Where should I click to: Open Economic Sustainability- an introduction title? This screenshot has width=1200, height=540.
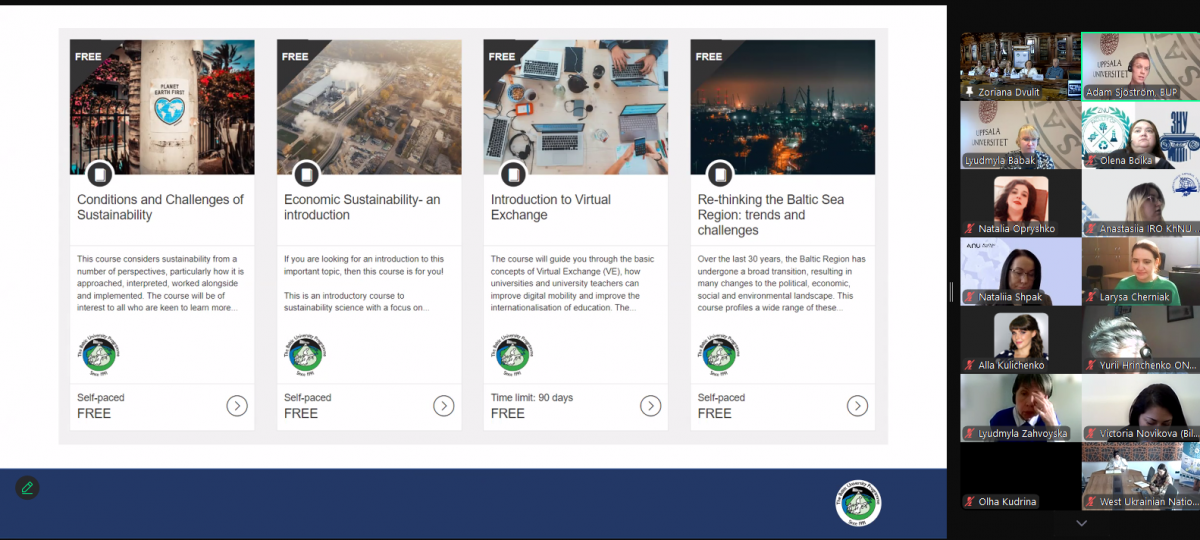pyautogui.click(x=362, y=207)
